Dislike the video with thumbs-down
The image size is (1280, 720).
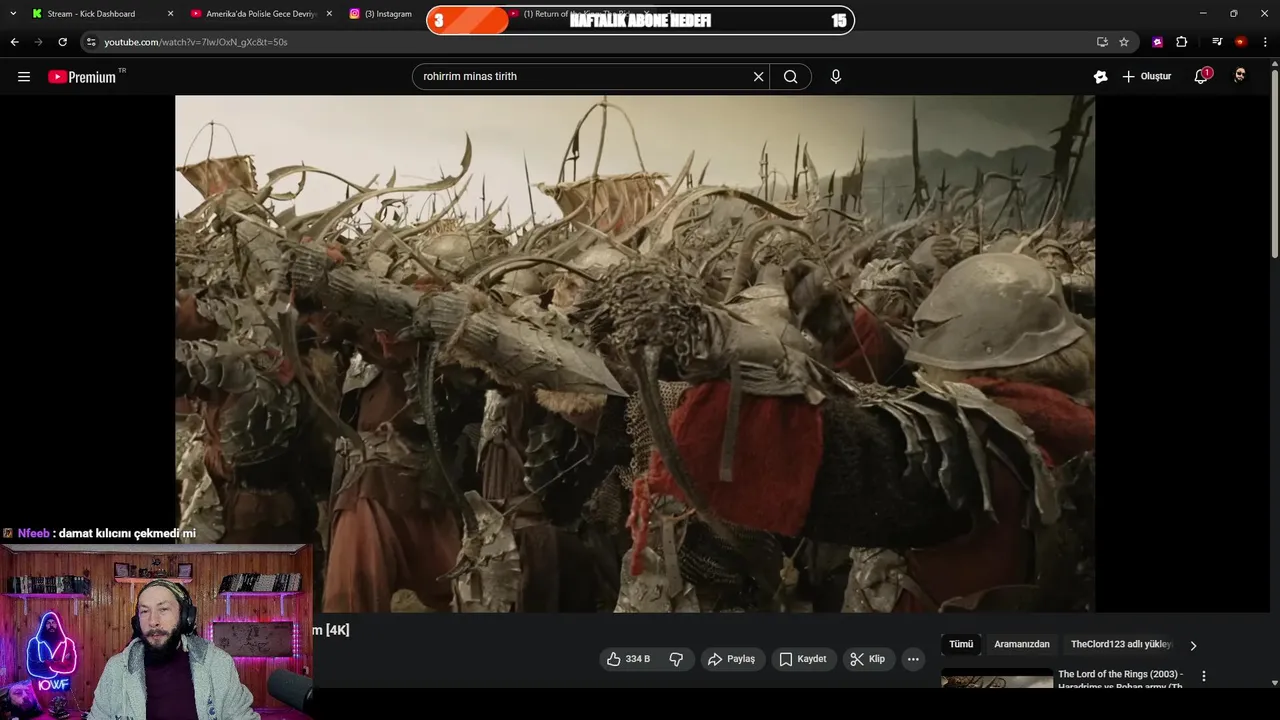coord(676,659)
